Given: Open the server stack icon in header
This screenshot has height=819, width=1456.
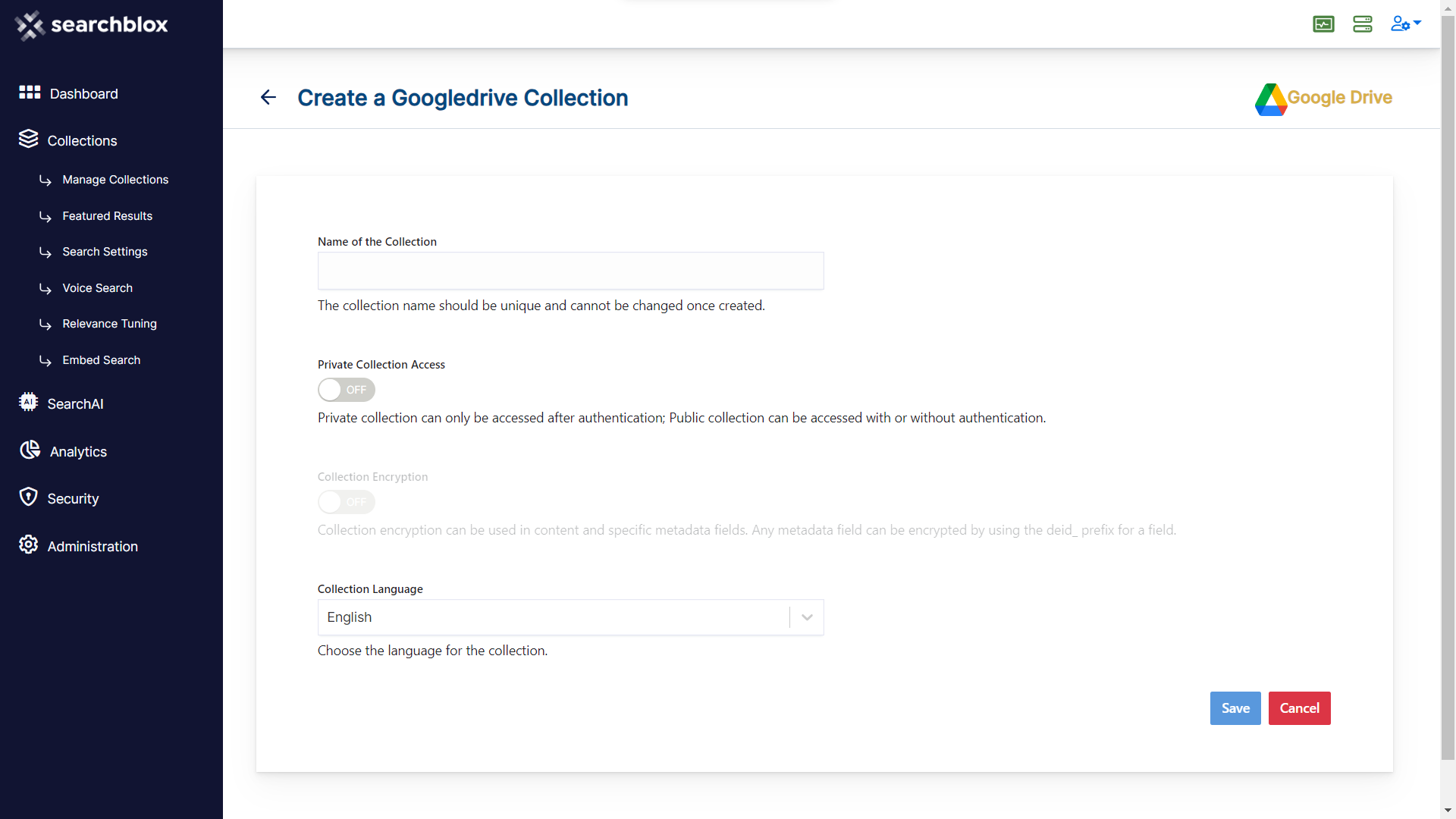Looking at the screenshot, I should [1363, 24].
